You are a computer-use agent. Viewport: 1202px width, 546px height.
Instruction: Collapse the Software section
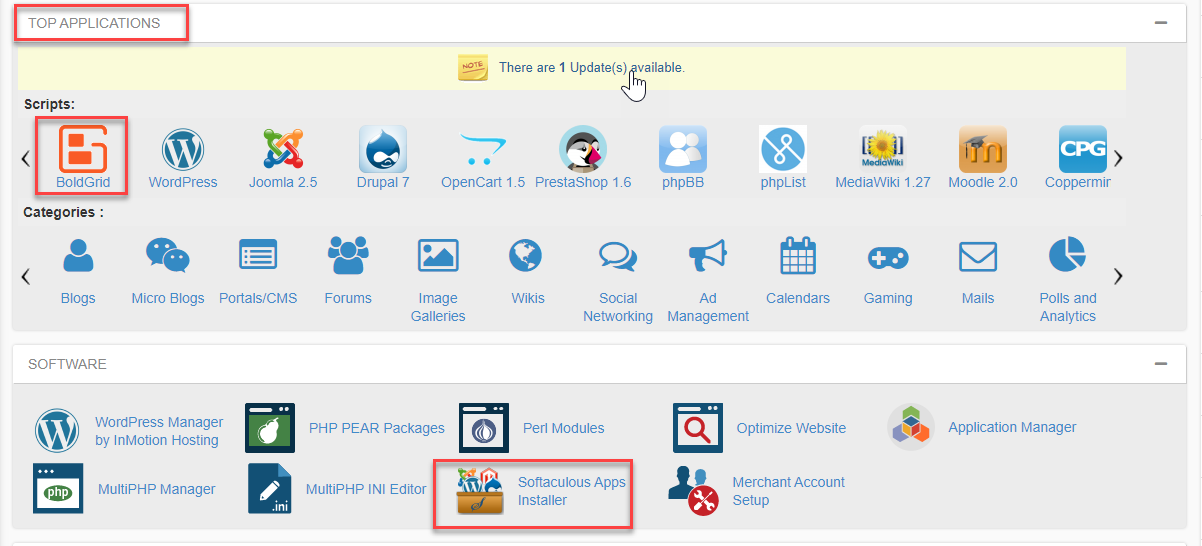click(1161, 364)
